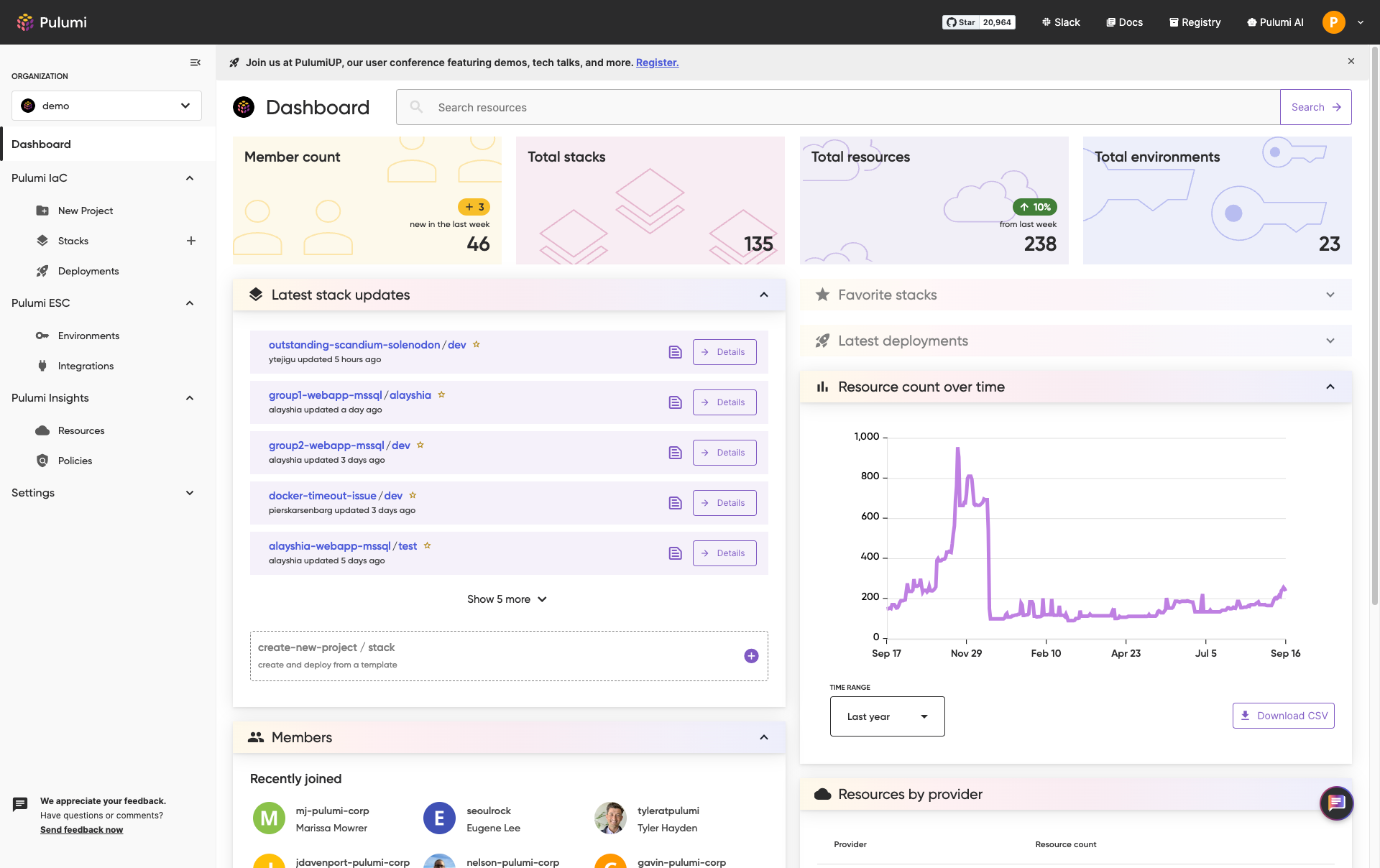Viewport: 1380px width, 868px height.
Task: Open the Slack link
Action: click(x=1061, y=22)
